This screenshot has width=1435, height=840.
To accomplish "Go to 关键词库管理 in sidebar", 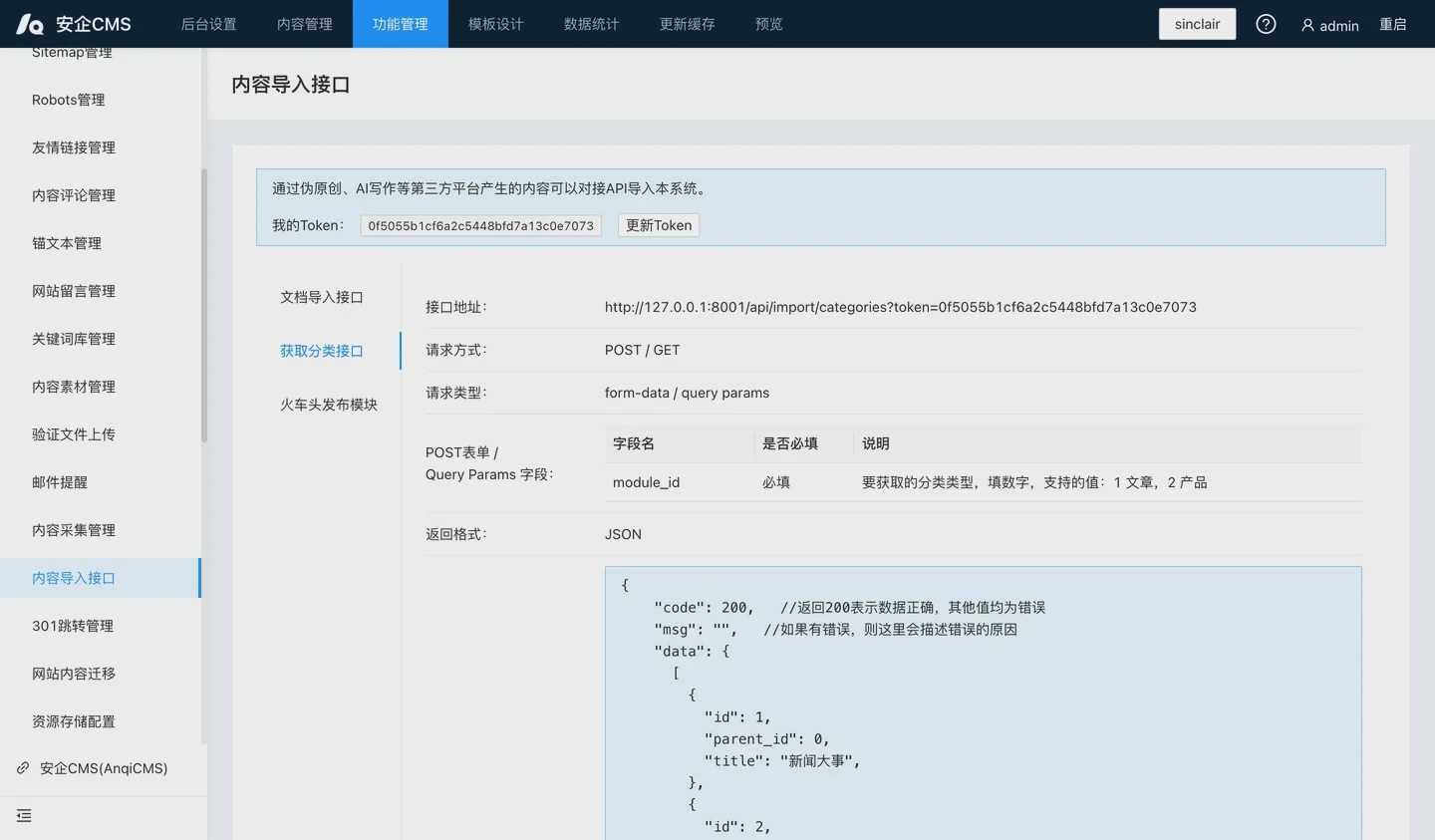I will tap(74, 339).
